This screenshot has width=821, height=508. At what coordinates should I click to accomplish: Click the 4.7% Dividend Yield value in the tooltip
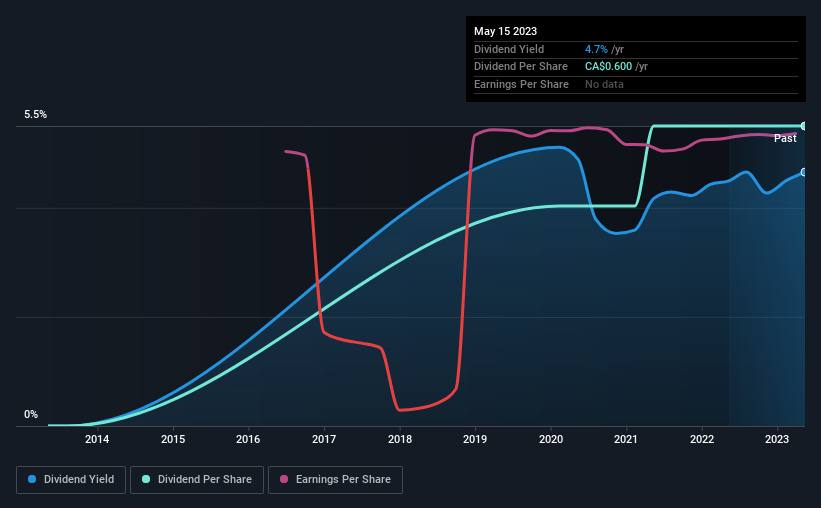(x=596, y=49)
